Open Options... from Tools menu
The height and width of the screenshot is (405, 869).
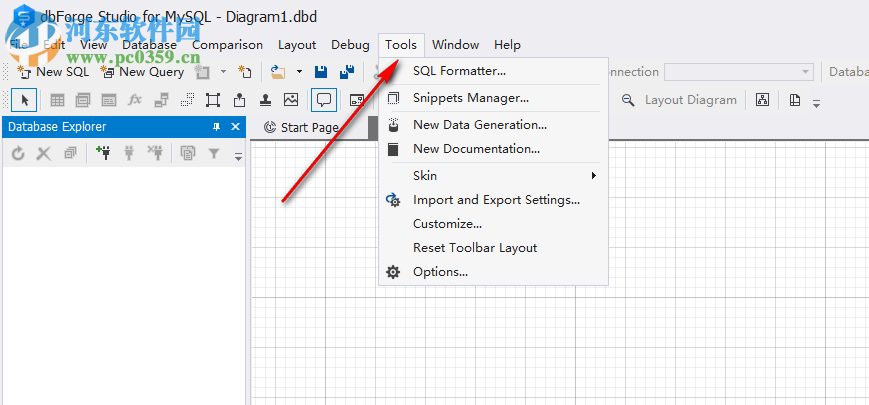[x=494, y=272]
